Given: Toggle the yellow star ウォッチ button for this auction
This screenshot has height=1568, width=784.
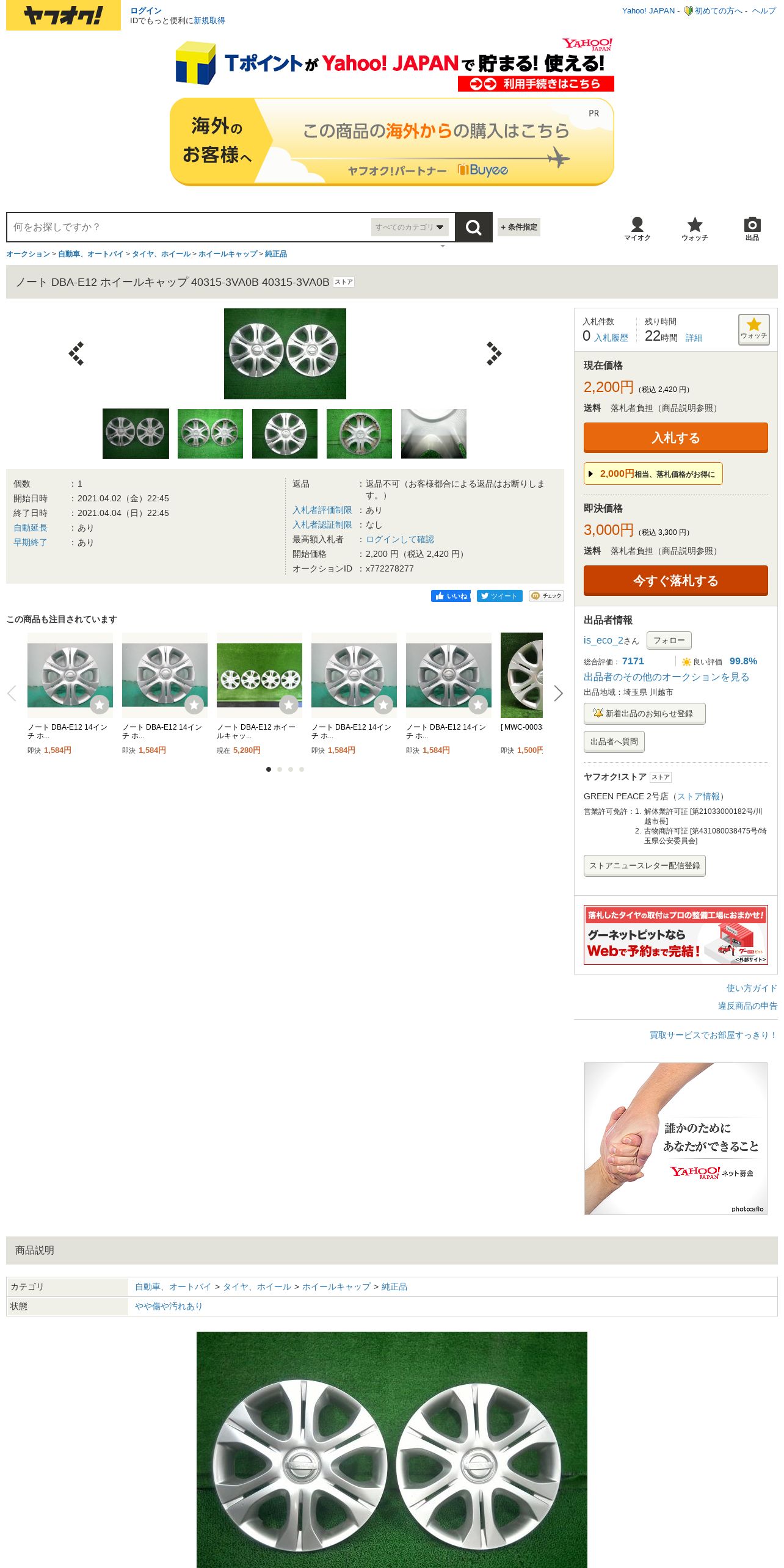Looking at the screenshot, I should (x=753, y=329).
